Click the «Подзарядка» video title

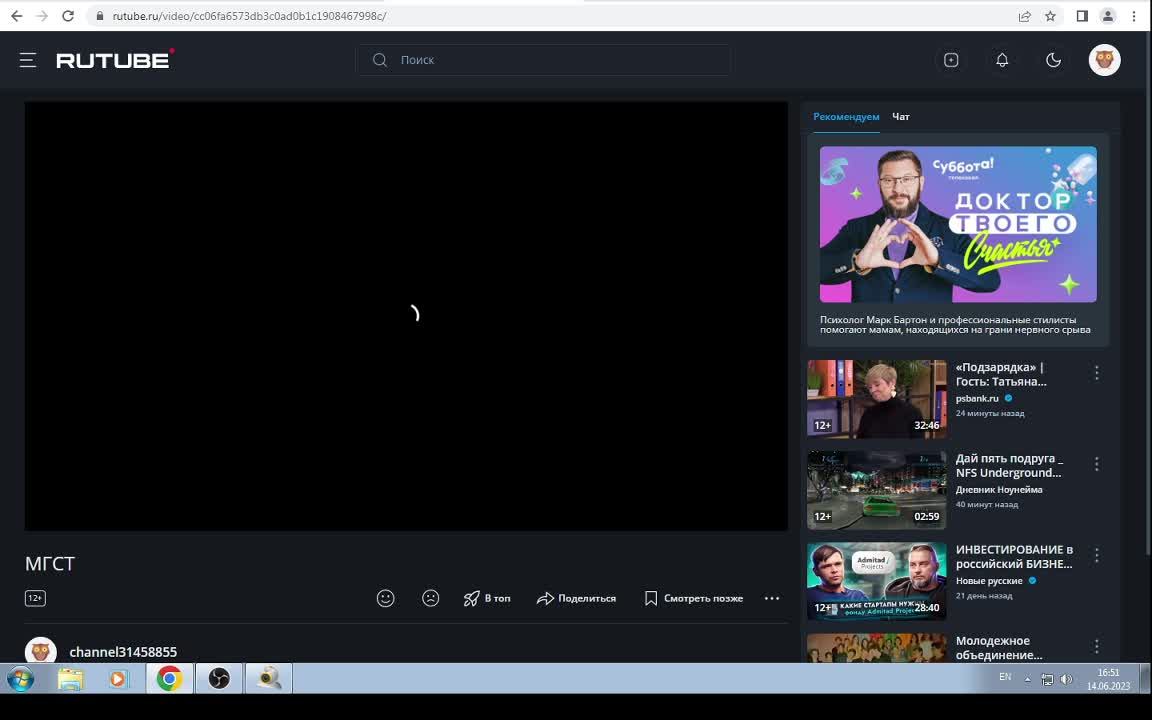coord(1001,374)
